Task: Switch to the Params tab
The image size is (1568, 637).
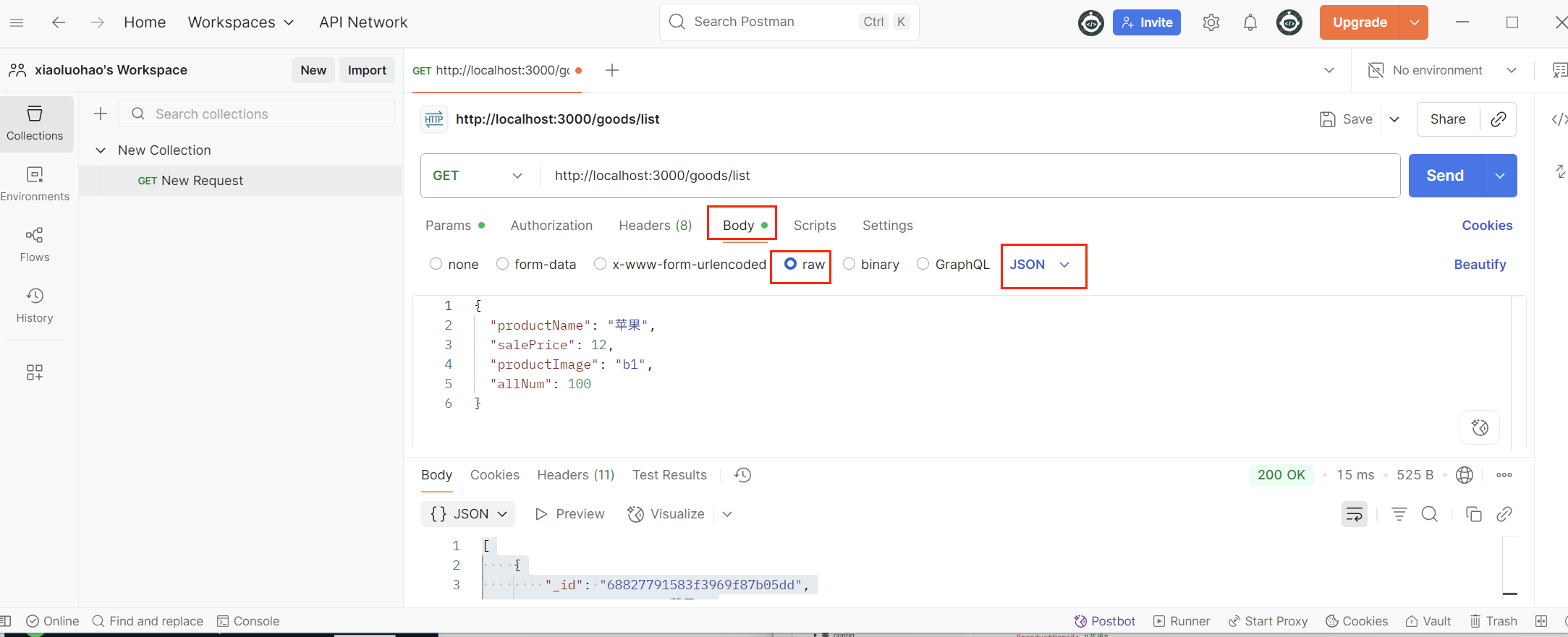Action: point(454,226)
